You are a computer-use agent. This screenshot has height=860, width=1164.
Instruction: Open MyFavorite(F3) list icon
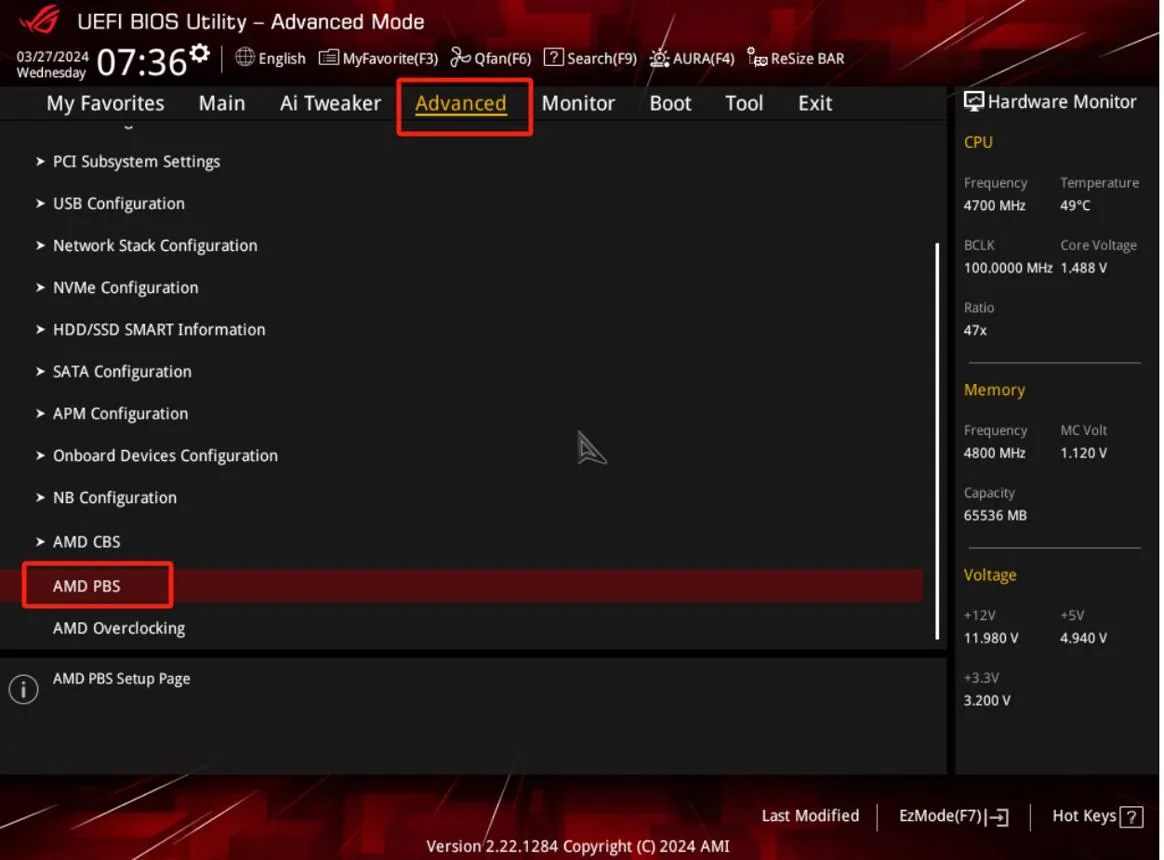[x=328, y=57]
